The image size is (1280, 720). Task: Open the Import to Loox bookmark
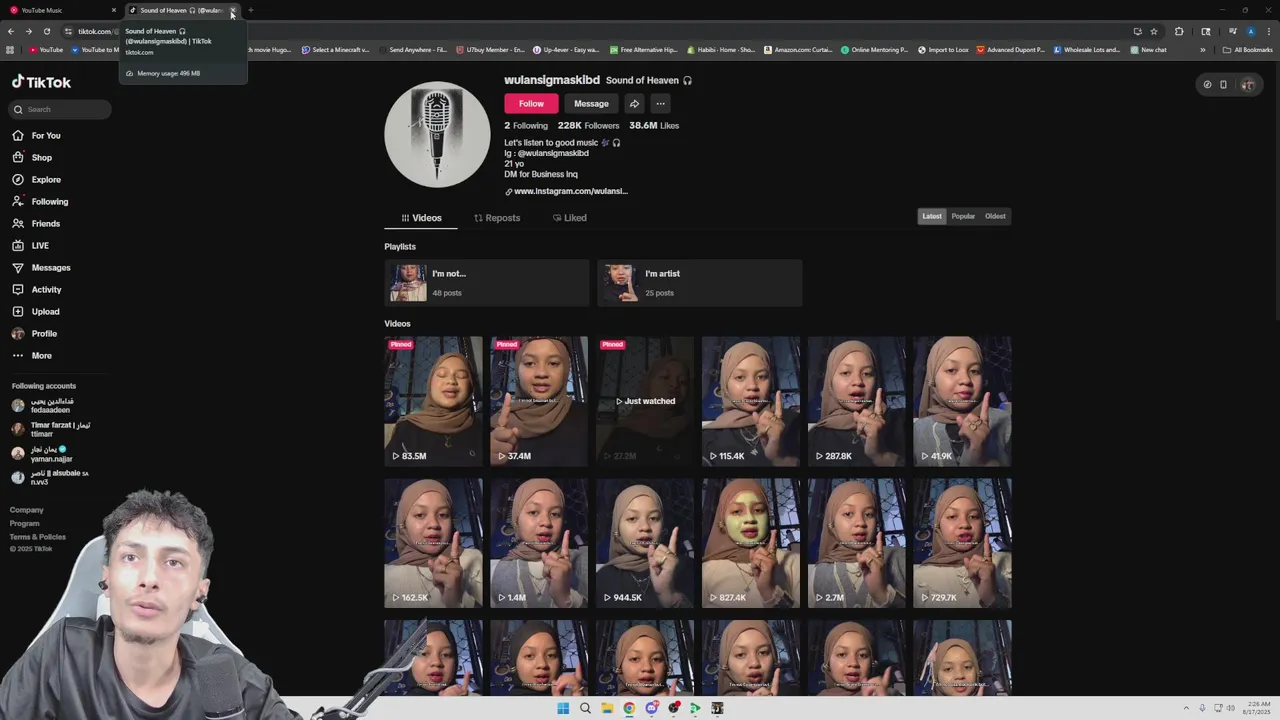[943, 50]
